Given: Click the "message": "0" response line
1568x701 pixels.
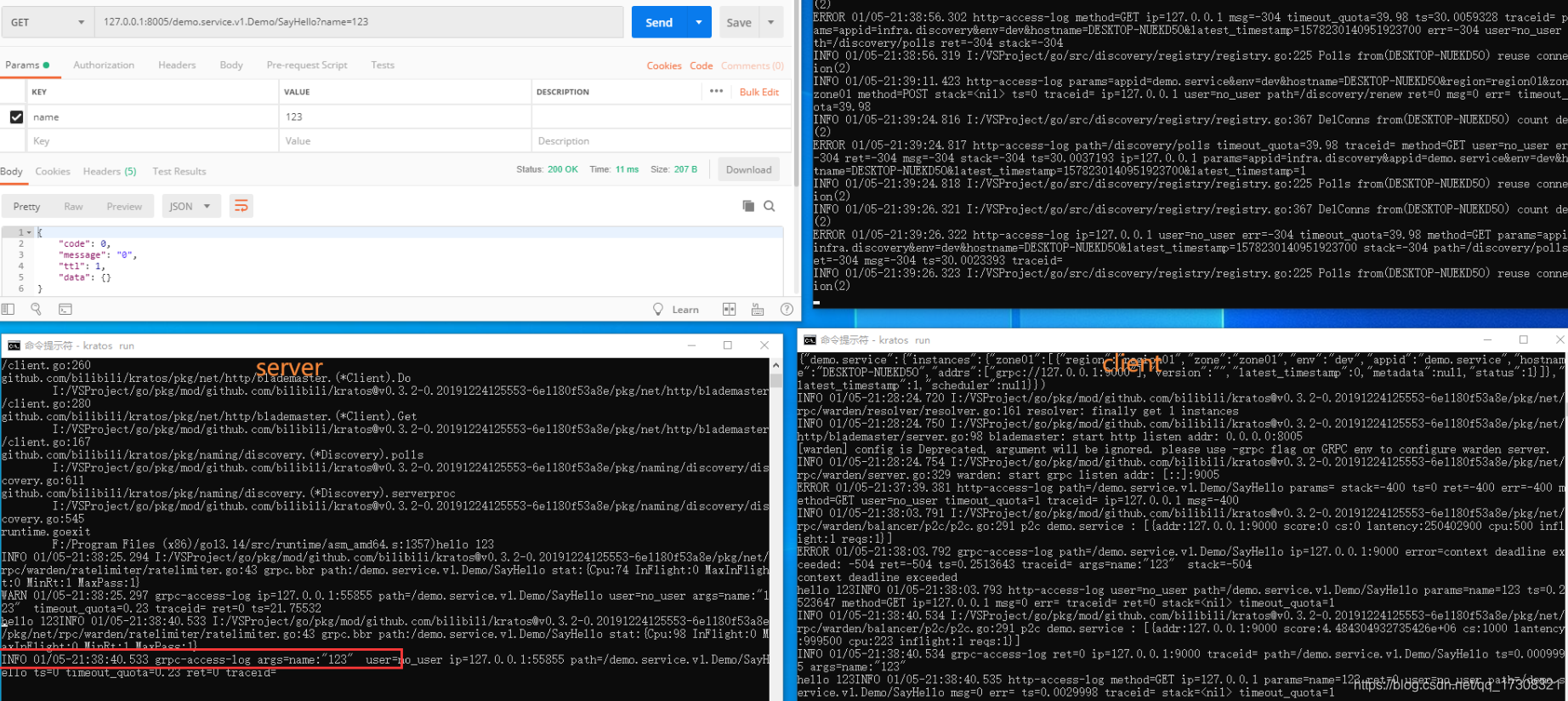Looking at the screenshot, I should coord(97,254).
